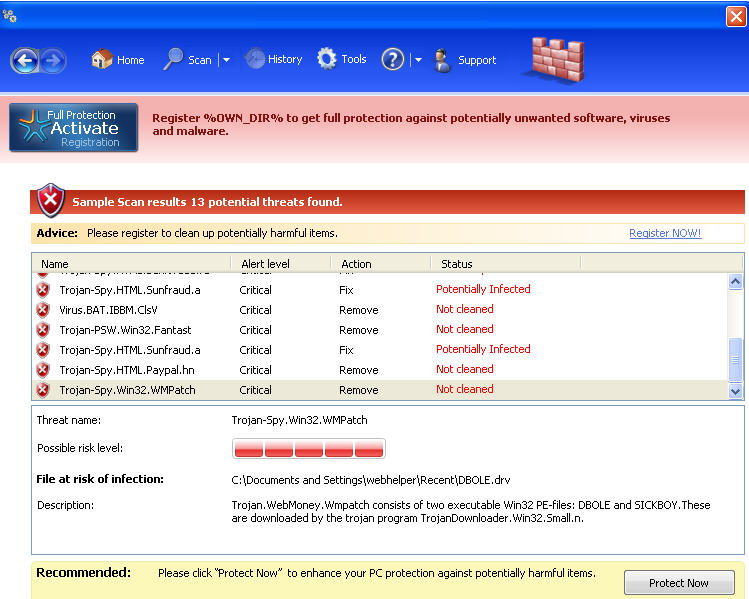Click shield icon beside Virus.BAT.IBBM.ClsV
Image resolution: width=749 pixels, height=599 pixels.
coord(43,310)
